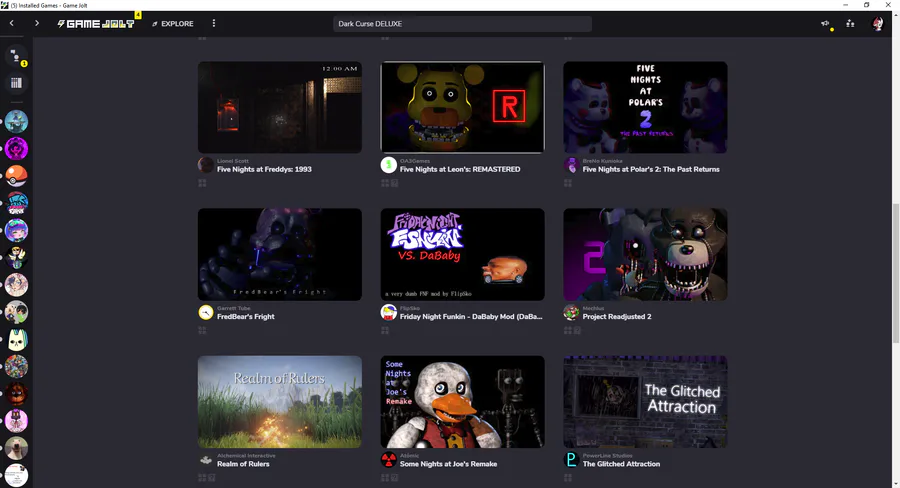Open the Project Readjusted 2 thumbnail
The width and height of the screenshot is (900, 488).
(x=645, y=254)
